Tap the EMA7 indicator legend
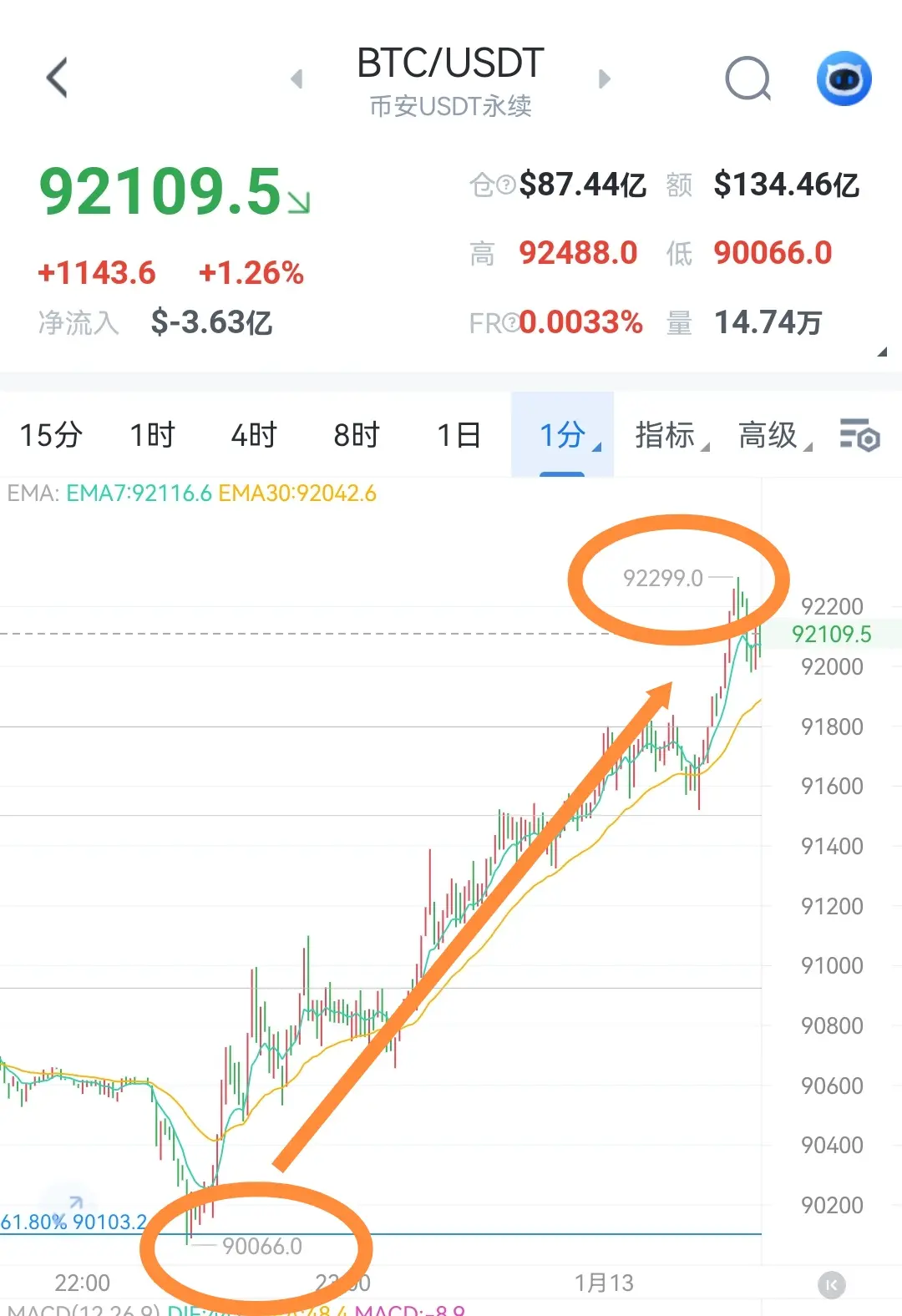Screen dimensions: 902x1316 pyautogui.click(x=139, y=493)
